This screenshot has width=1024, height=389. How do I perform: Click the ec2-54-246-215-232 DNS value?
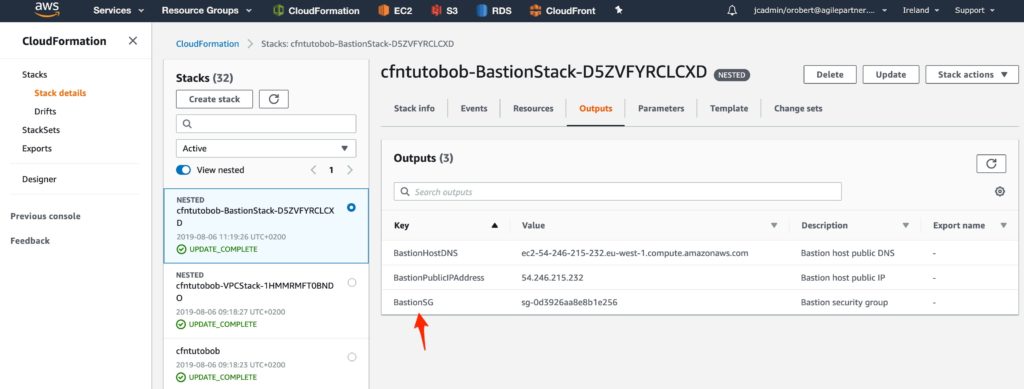(x=635, y=253)
